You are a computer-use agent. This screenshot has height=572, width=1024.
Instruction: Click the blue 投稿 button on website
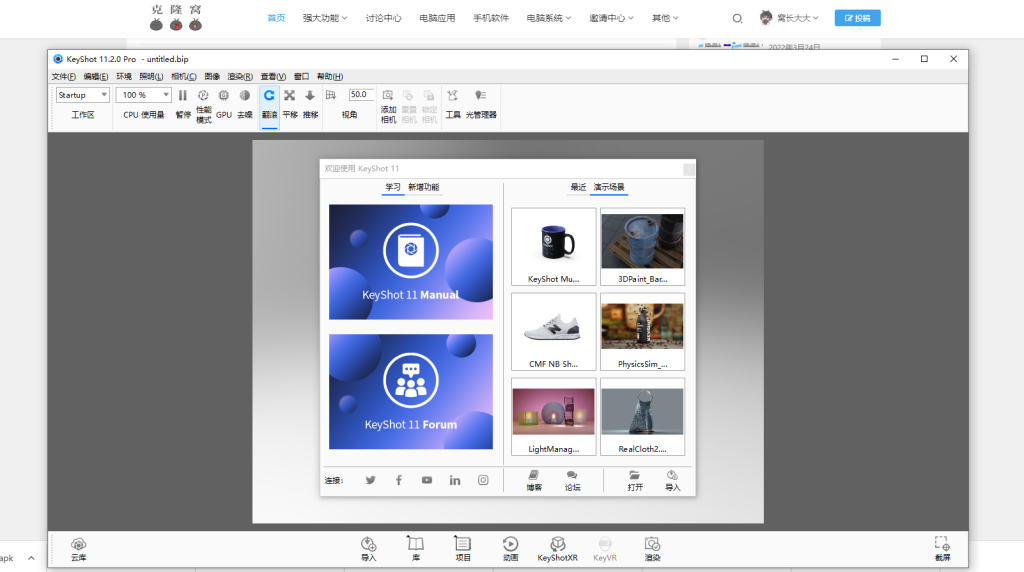857,18
